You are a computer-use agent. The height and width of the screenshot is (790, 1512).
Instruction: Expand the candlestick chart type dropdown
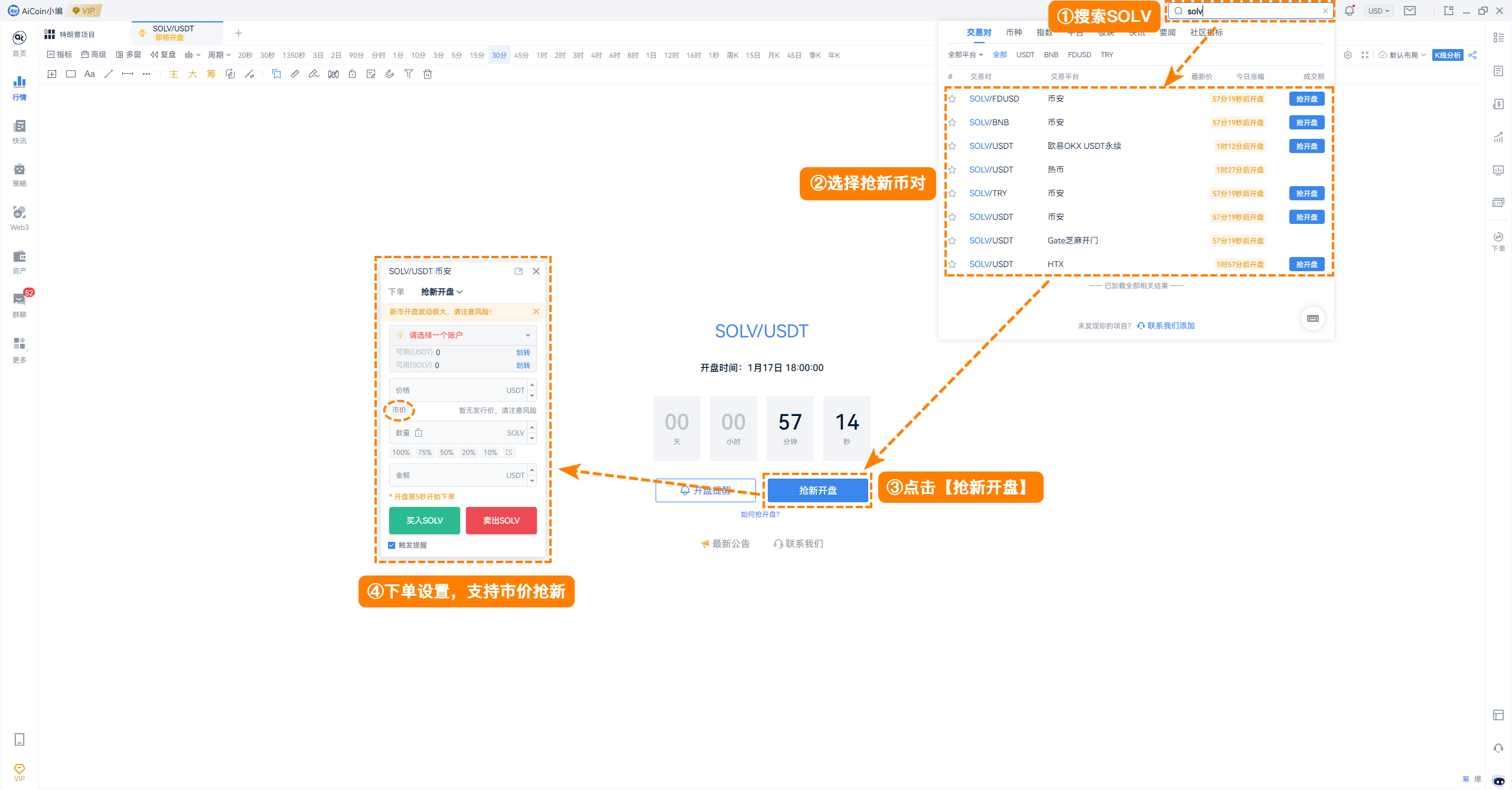click(193, 55)
